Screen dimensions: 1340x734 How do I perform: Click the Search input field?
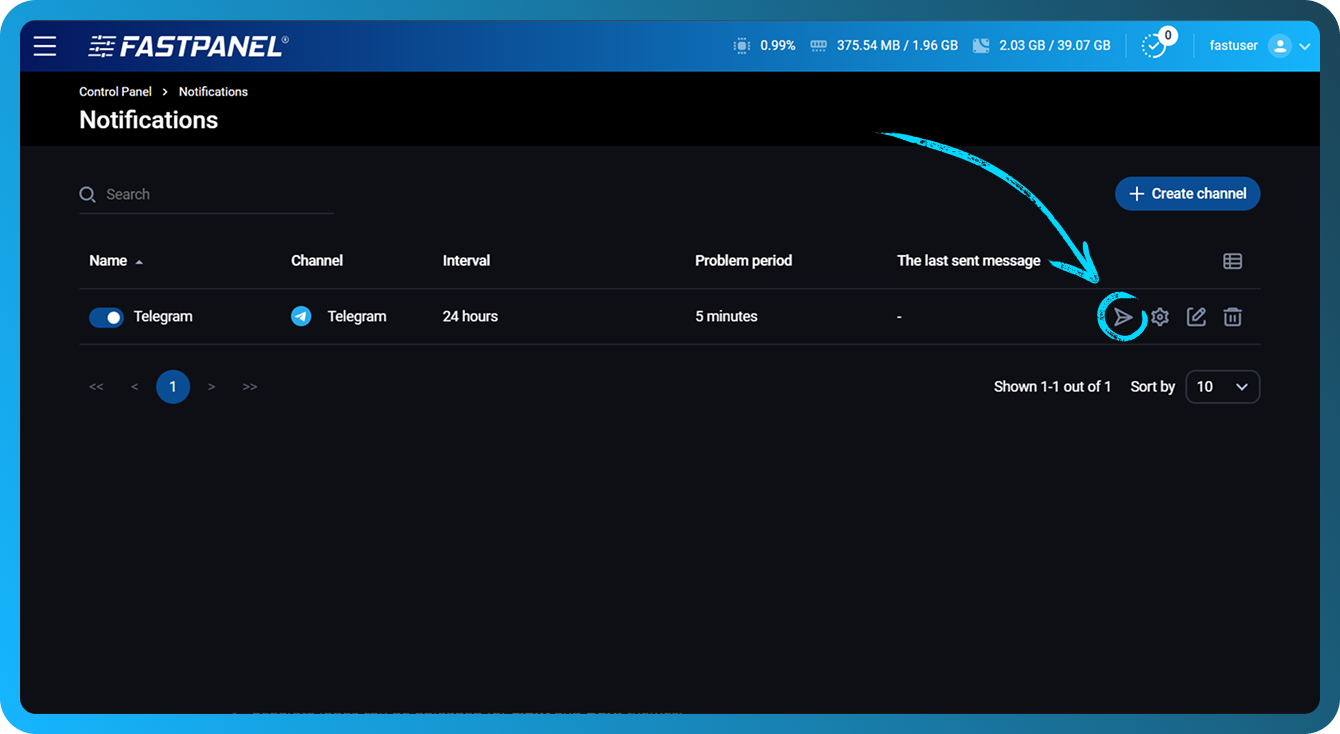pos(215,195)
